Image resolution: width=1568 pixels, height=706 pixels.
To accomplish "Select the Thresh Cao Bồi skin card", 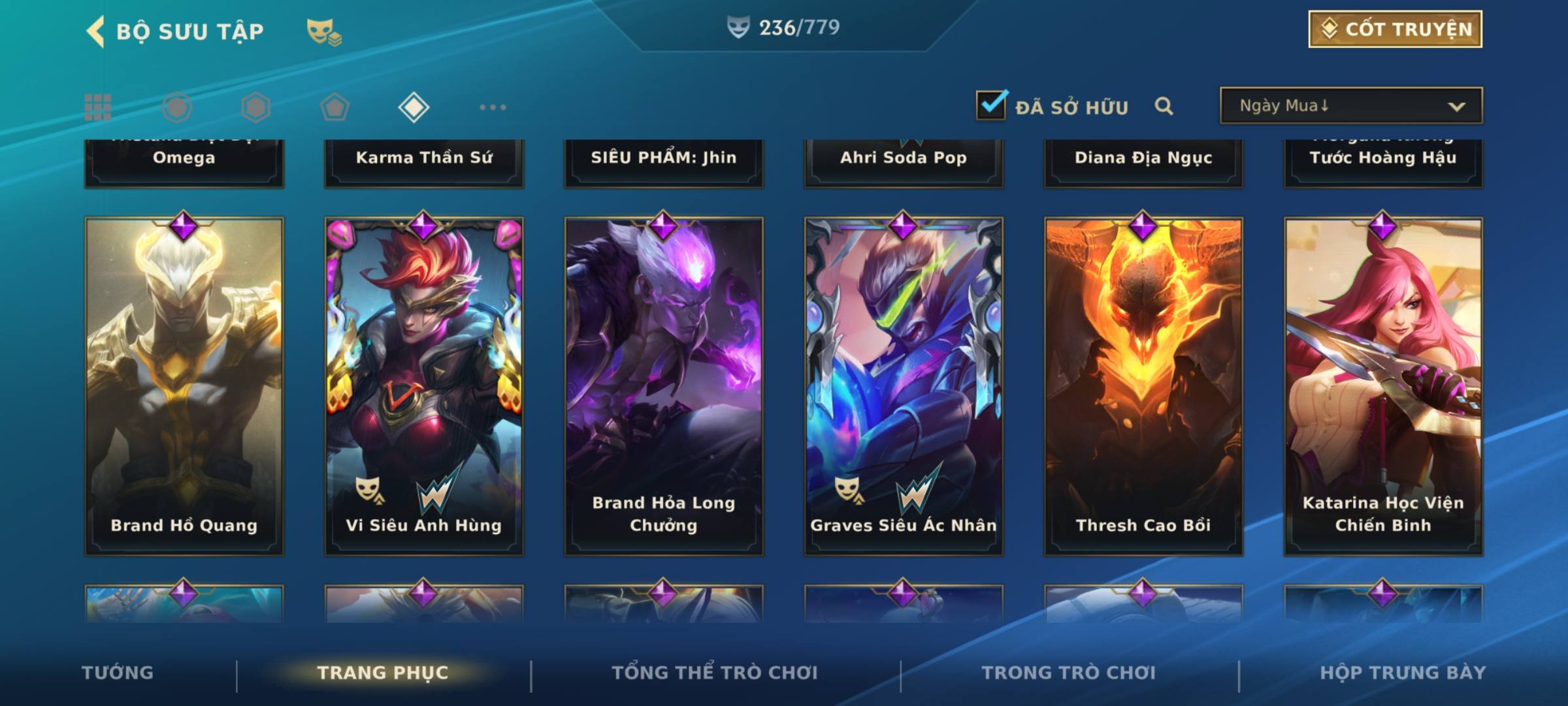I will (x=1143, y=386).
